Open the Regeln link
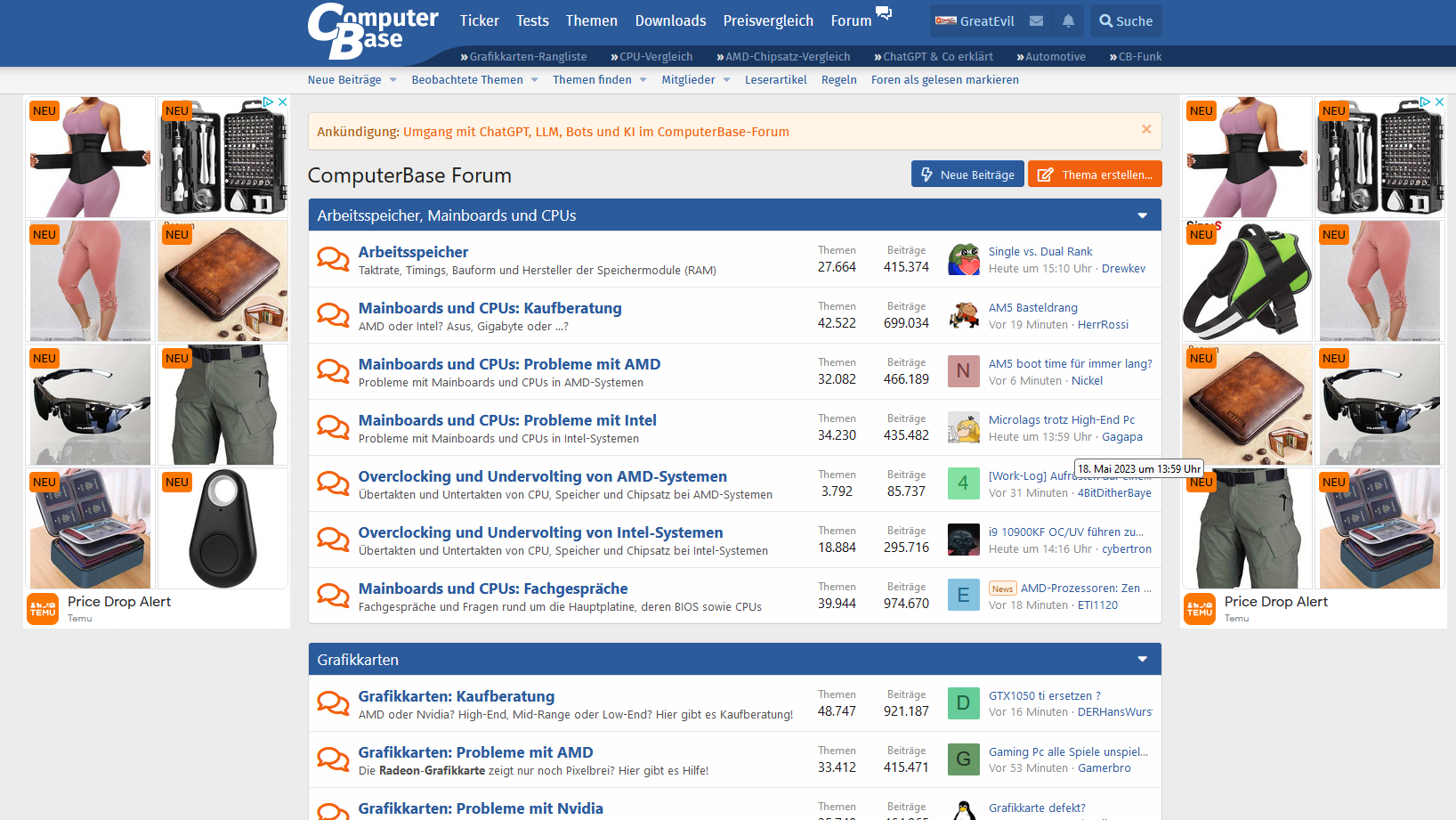The image size is (1456, 820). click(x=839, y=79)
